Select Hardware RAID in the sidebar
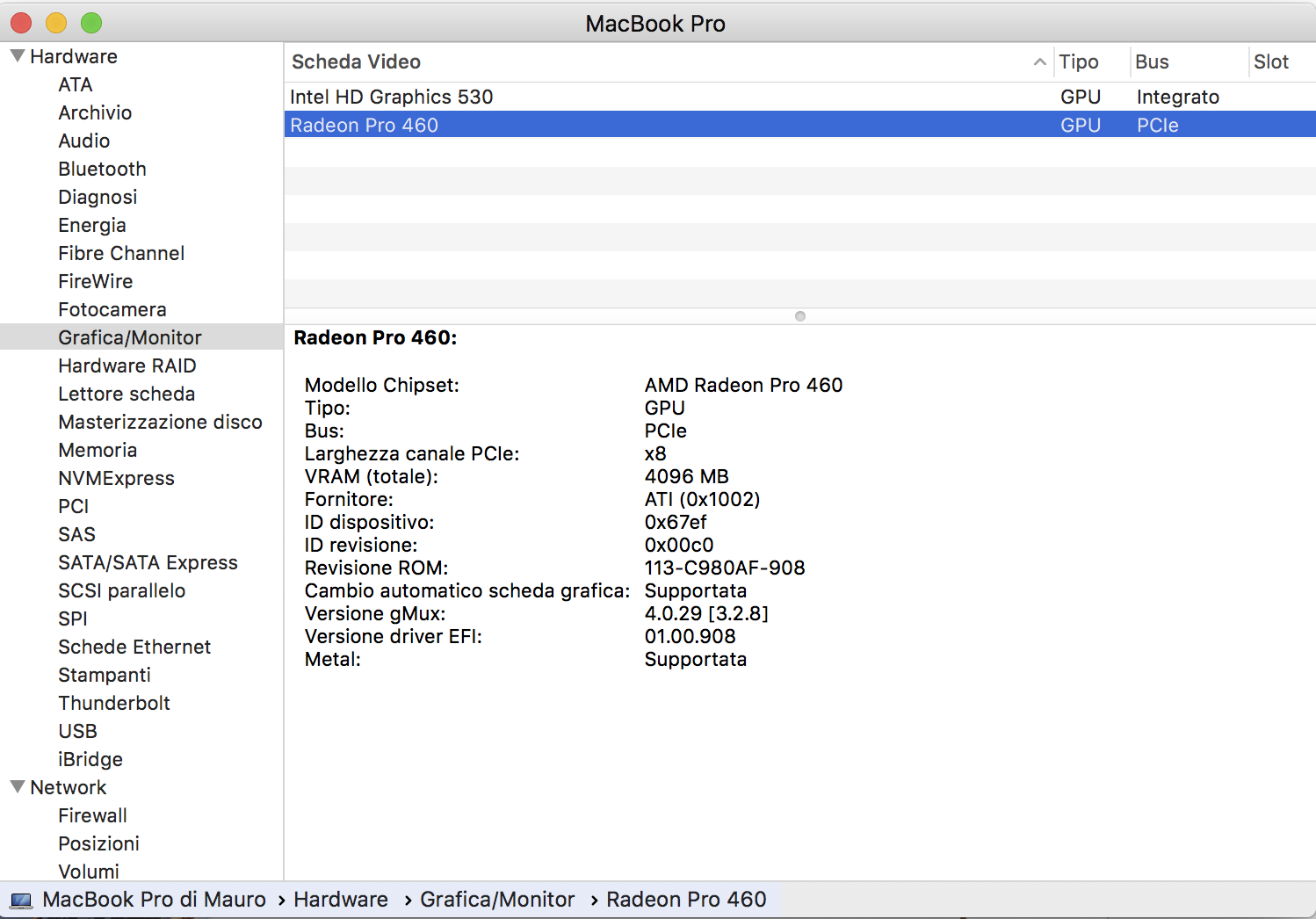Screen dimensions: 1316x919 pos(127,365)
